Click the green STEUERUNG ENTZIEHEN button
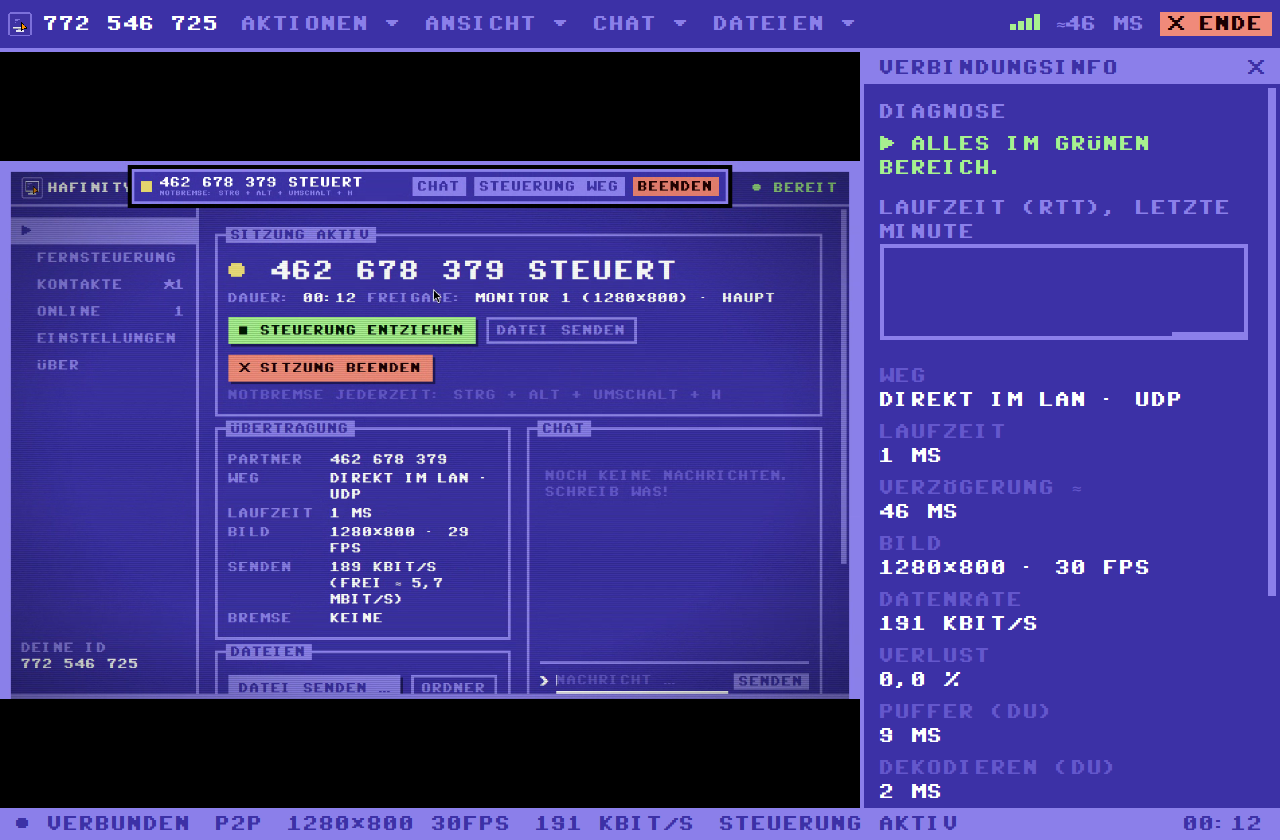 tap(352, 330)
